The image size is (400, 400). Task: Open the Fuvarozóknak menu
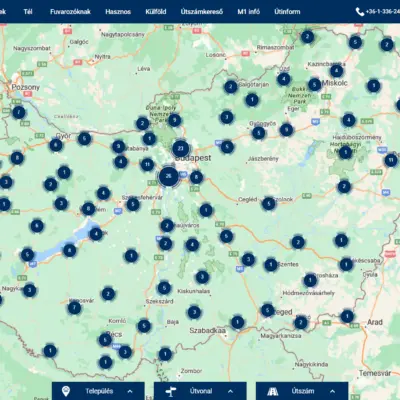70,12
